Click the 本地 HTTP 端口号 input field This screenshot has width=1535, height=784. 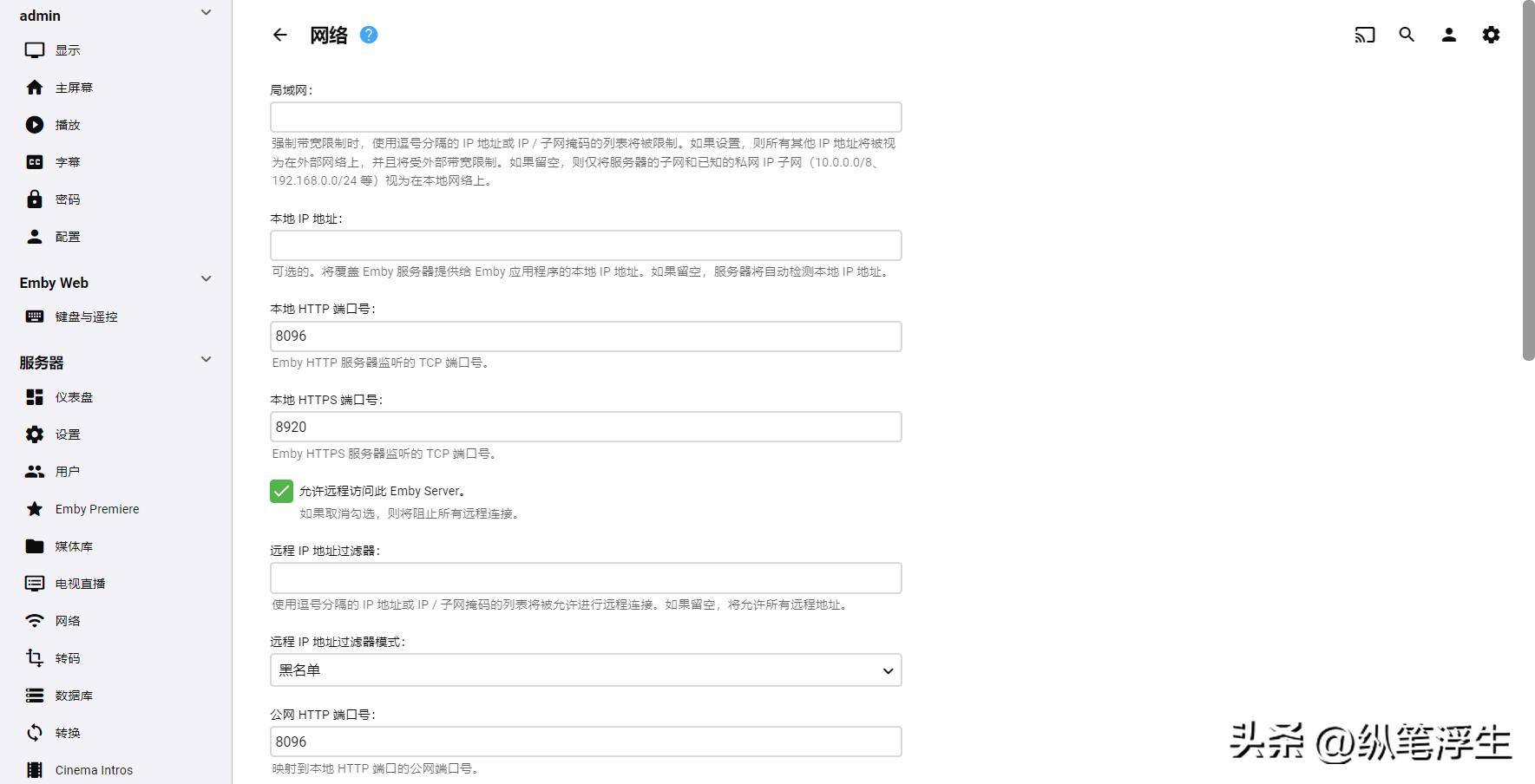(585, 336)
